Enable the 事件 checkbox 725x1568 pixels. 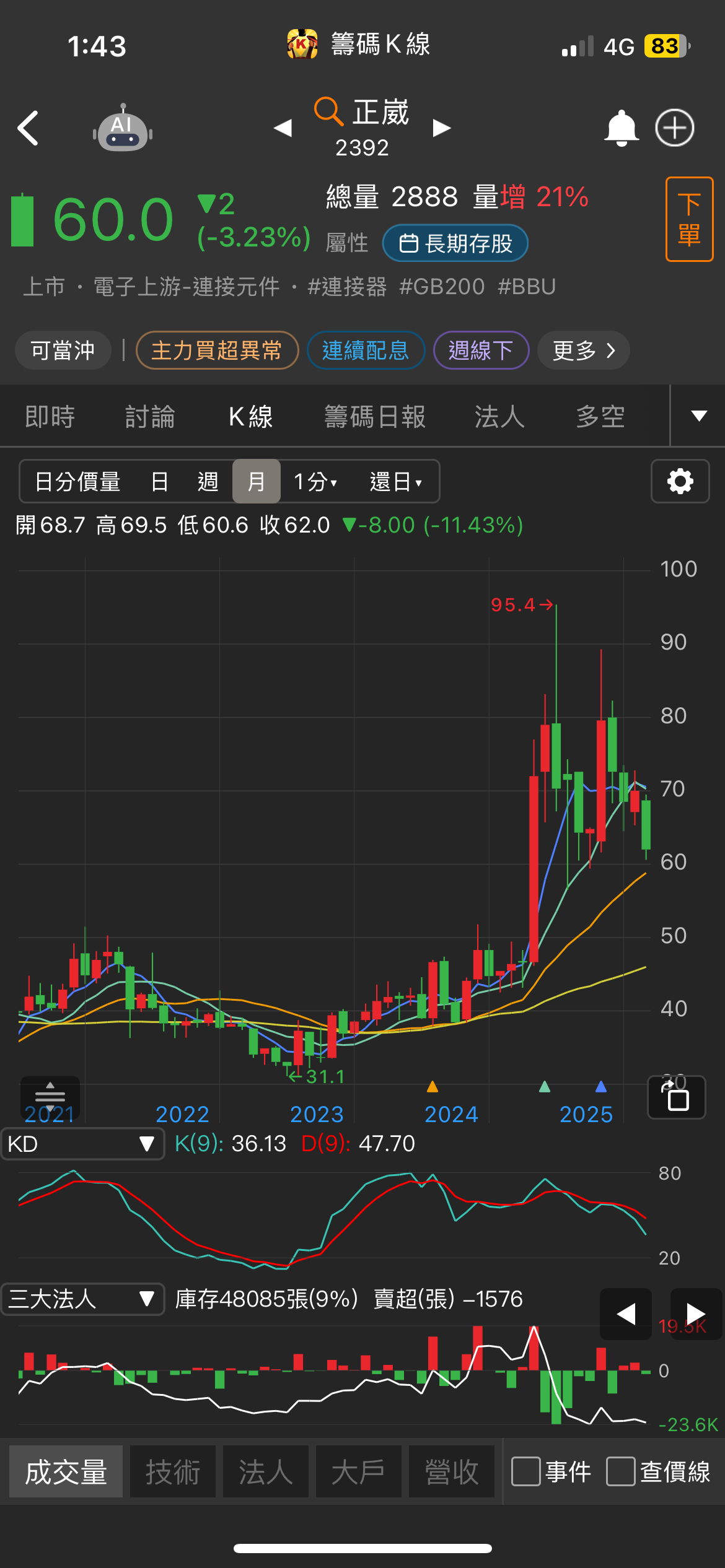(526, 1471)
